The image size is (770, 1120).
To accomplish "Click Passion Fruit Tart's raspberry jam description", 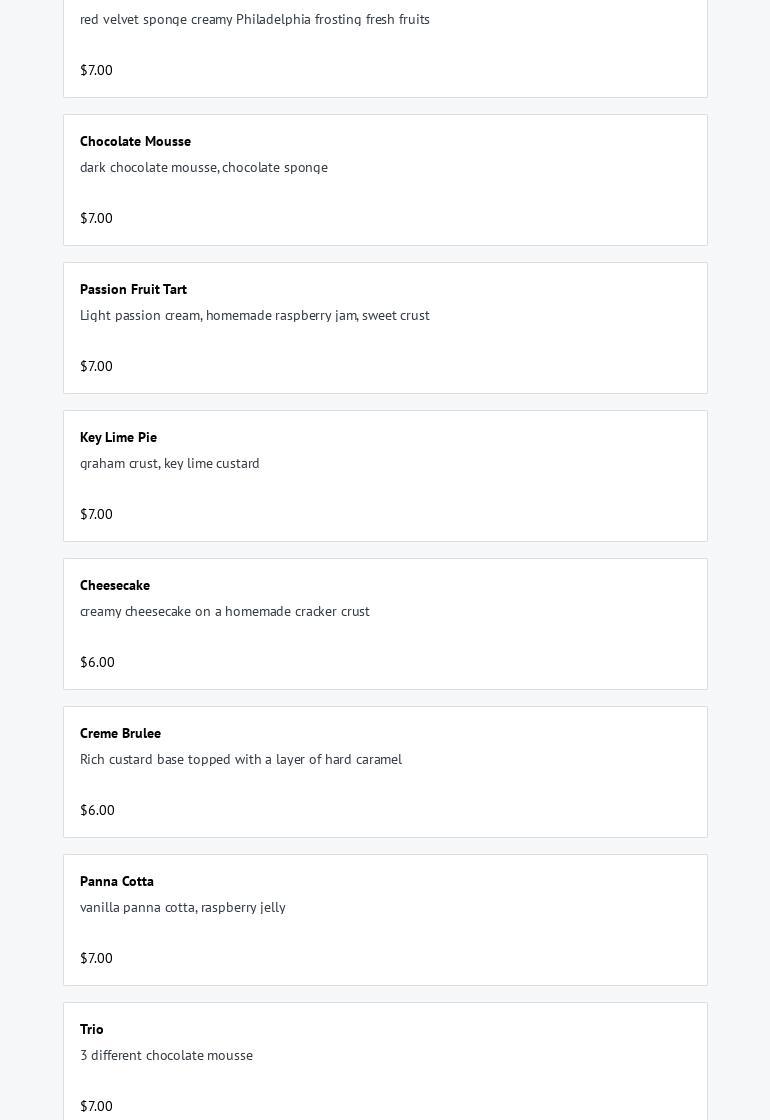I will pyautogui.click(x=255, y=315).
